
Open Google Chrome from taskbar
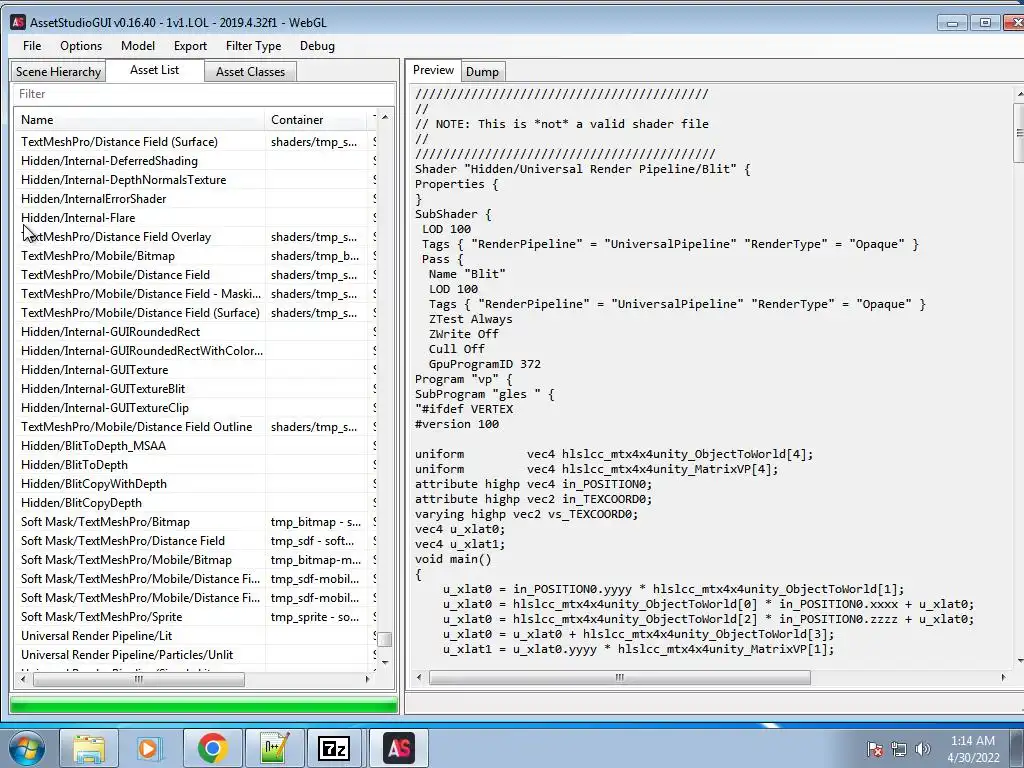coord(212,748)
